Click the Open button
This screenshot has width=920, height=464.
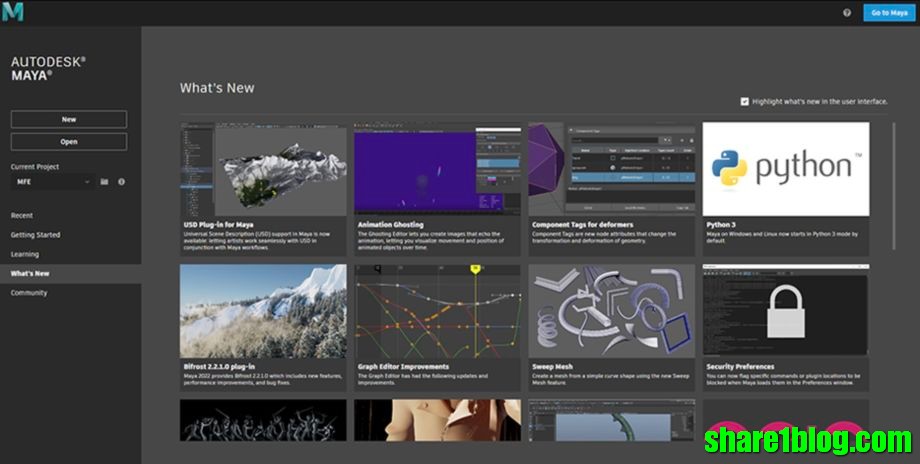point(69,141)
